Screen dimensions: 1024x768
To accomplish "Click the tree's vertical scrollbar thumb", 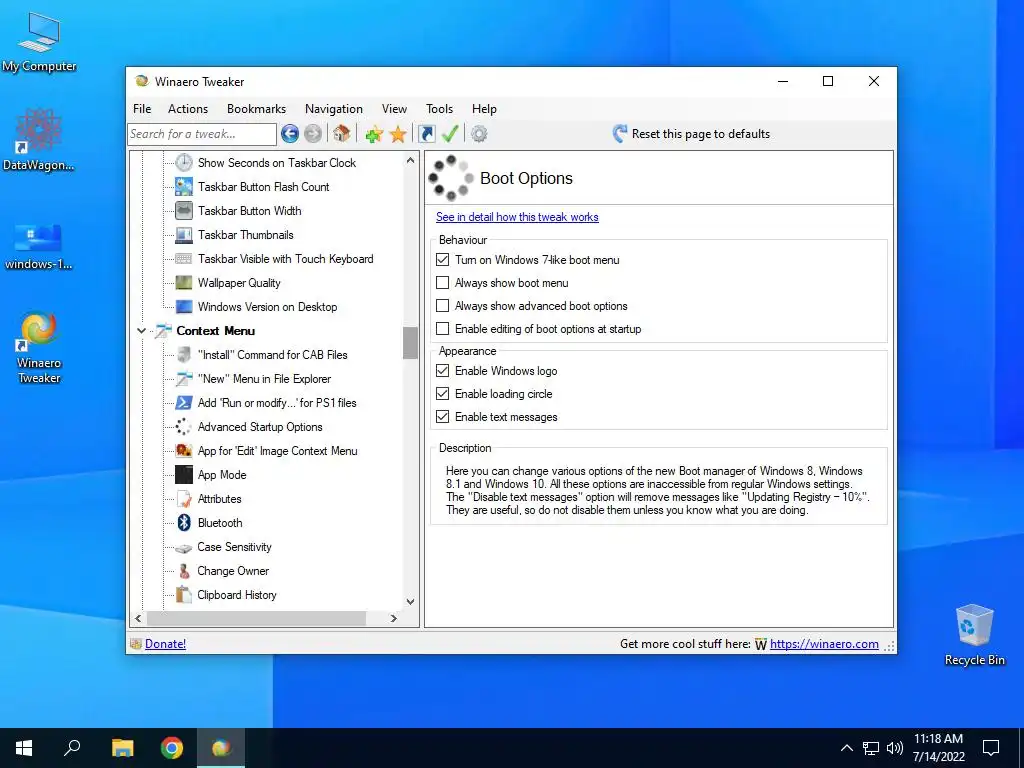I will [410, 343].
